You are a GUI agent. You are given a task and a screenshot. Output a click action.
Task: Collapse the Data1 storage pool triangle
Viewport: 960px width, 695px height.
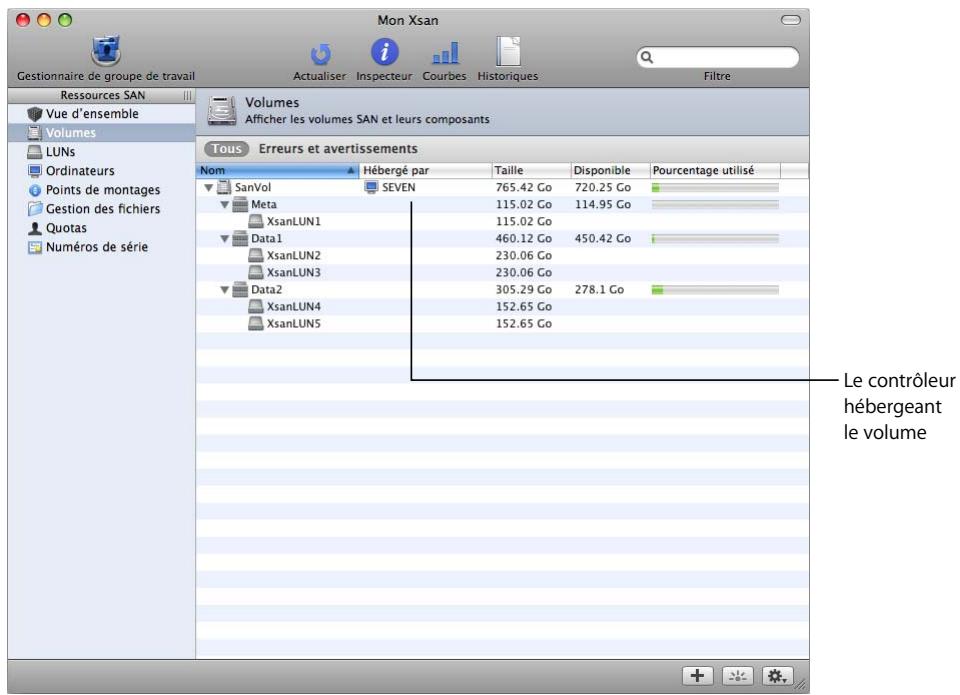tap(225, 239)
